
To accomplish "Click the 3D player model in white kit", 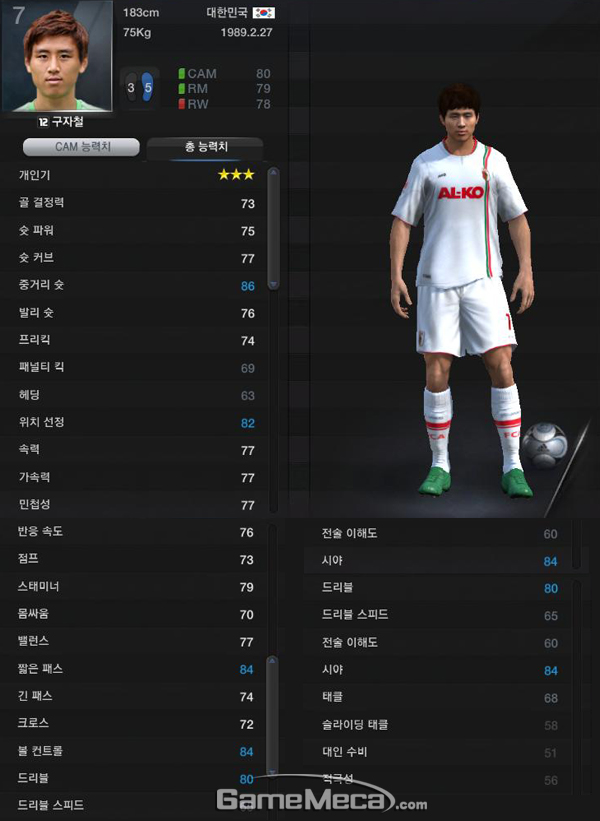I will [x=462, y=291].
